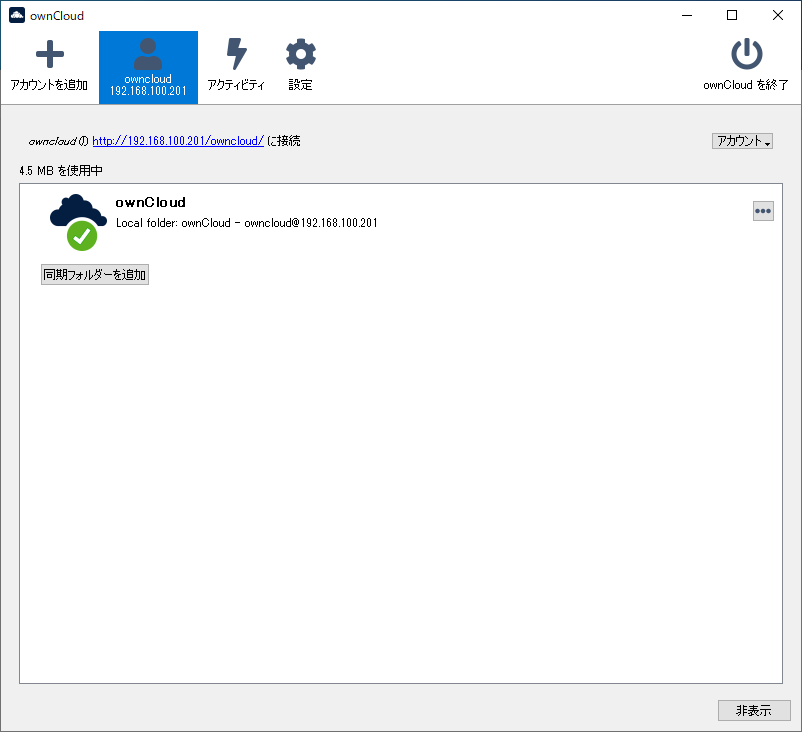Select the owncloud 192.168.100.201 account tab
Viewport: 802px width, 732px height.
[x=148, y=68]
